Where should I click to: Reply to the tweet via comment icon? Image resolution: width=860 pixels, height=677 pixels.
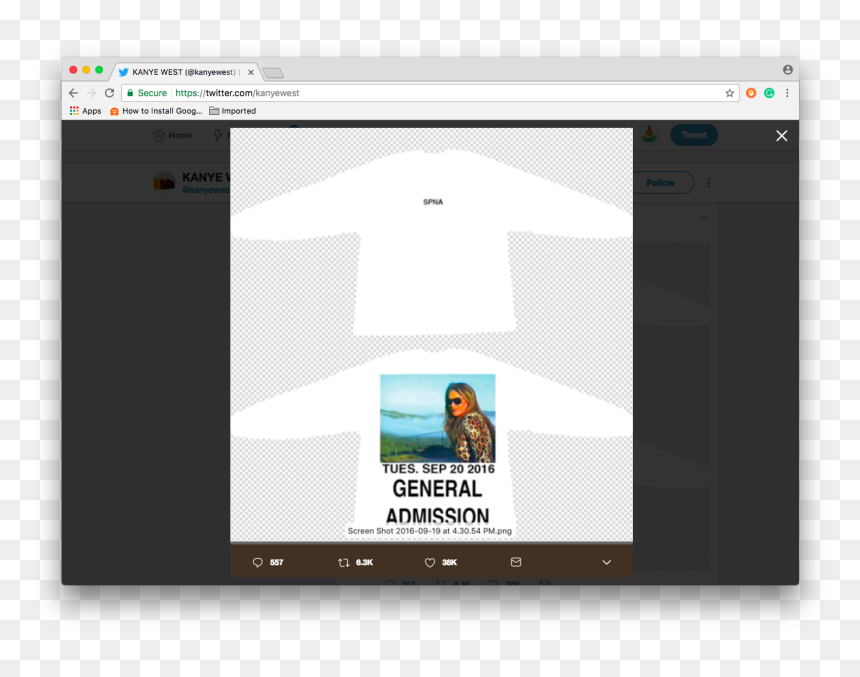(x=258, y=562)
